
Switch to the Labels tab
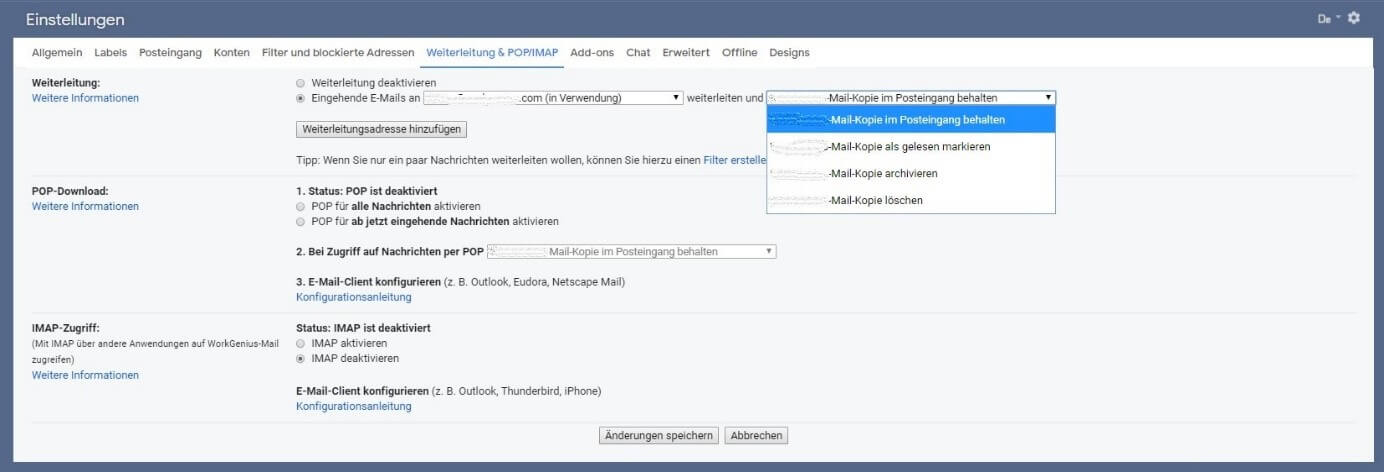tap(111, 52)
